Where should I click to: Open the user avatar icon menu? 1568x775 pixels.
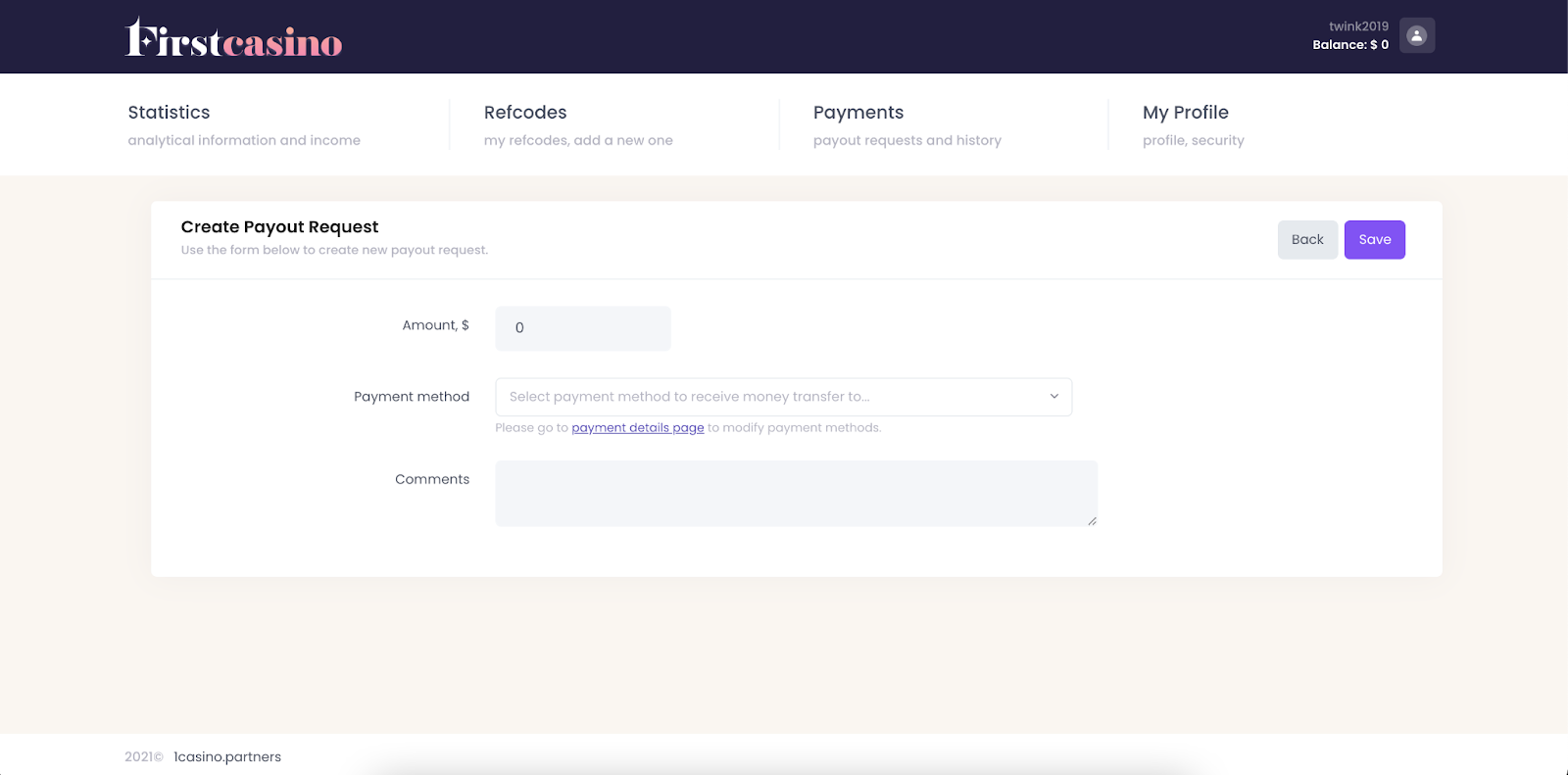pos(1416,35)
